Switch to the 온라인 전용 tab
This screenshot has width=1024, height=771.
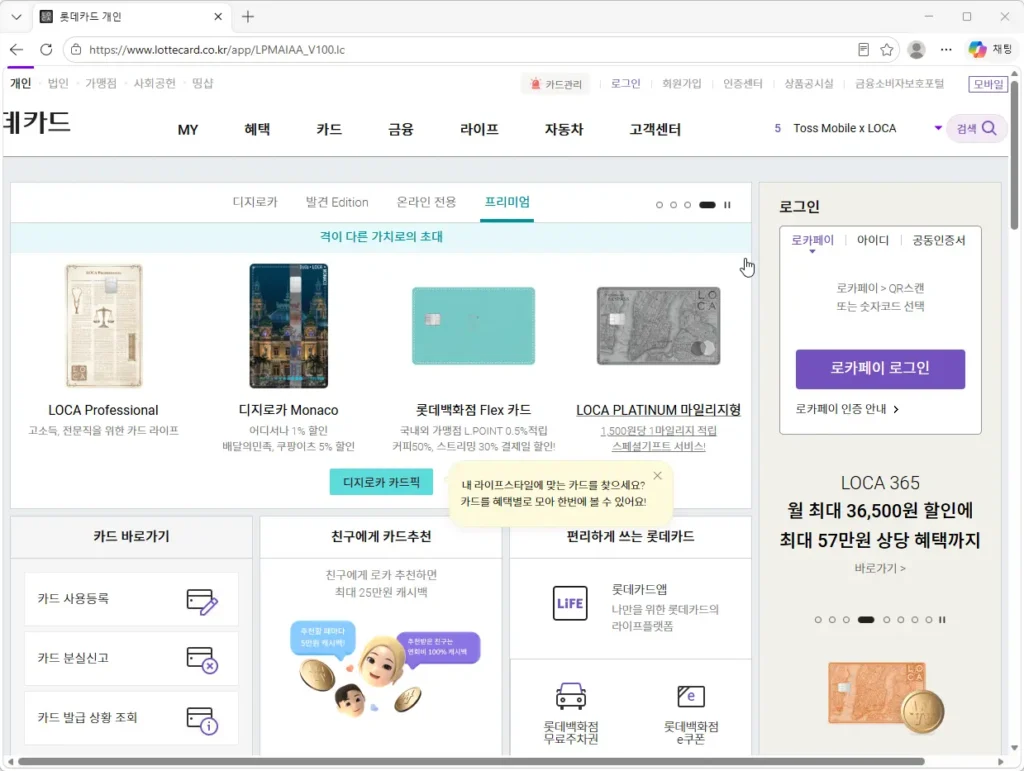(426, 202)
